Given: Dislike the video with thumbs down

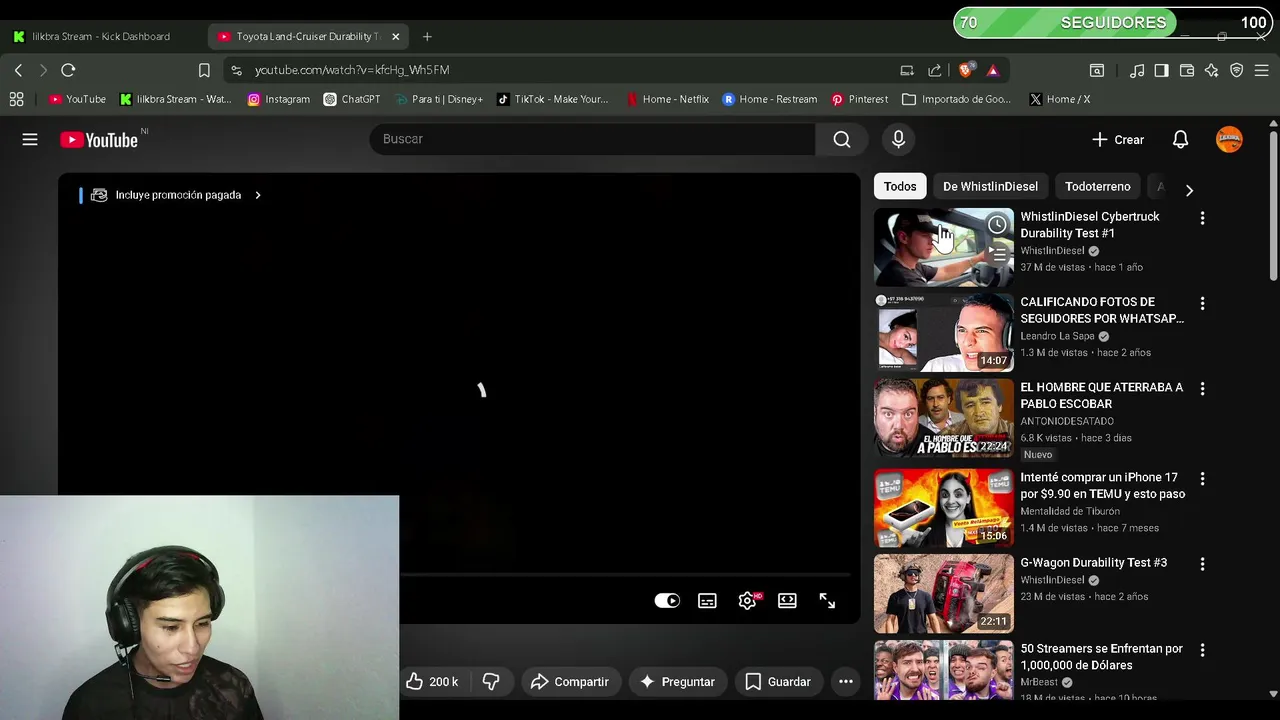Looking at the screenshot, I should coord(491,682).
